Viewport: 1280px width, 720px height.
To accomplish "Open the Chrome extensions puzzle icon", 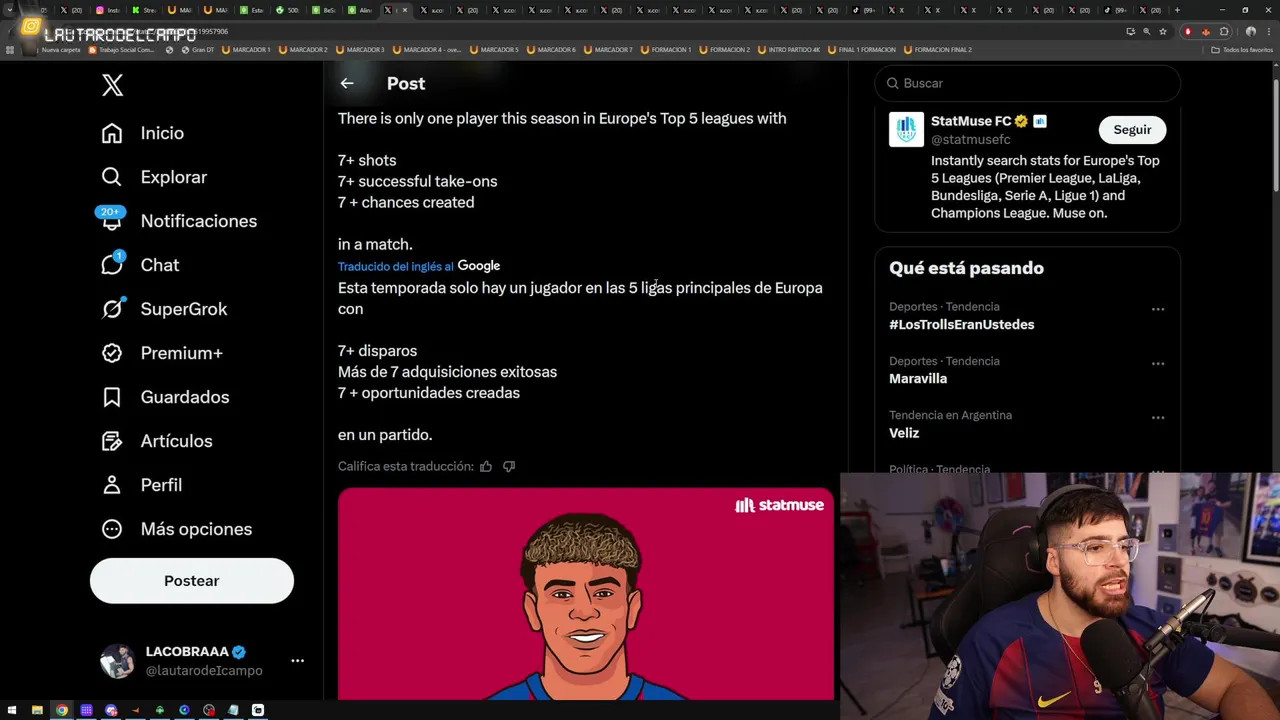I will click(1224, 31).
